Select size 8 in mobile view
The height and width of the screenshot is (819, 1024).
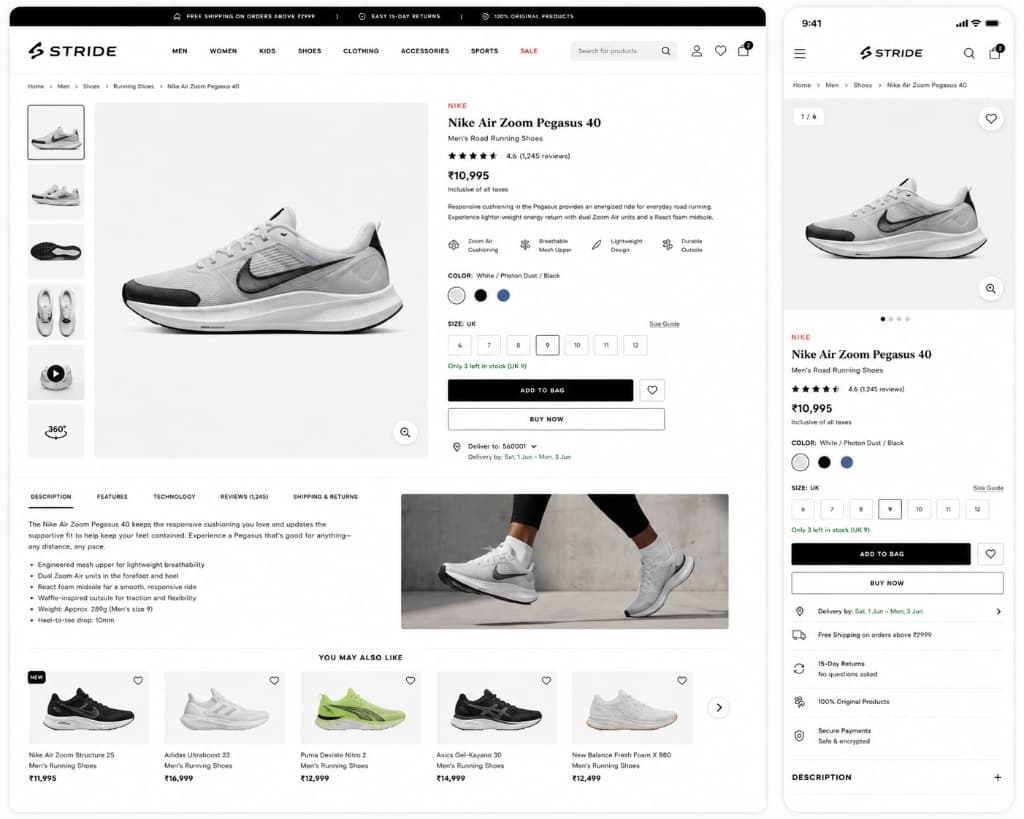click(x=861, y=509)
